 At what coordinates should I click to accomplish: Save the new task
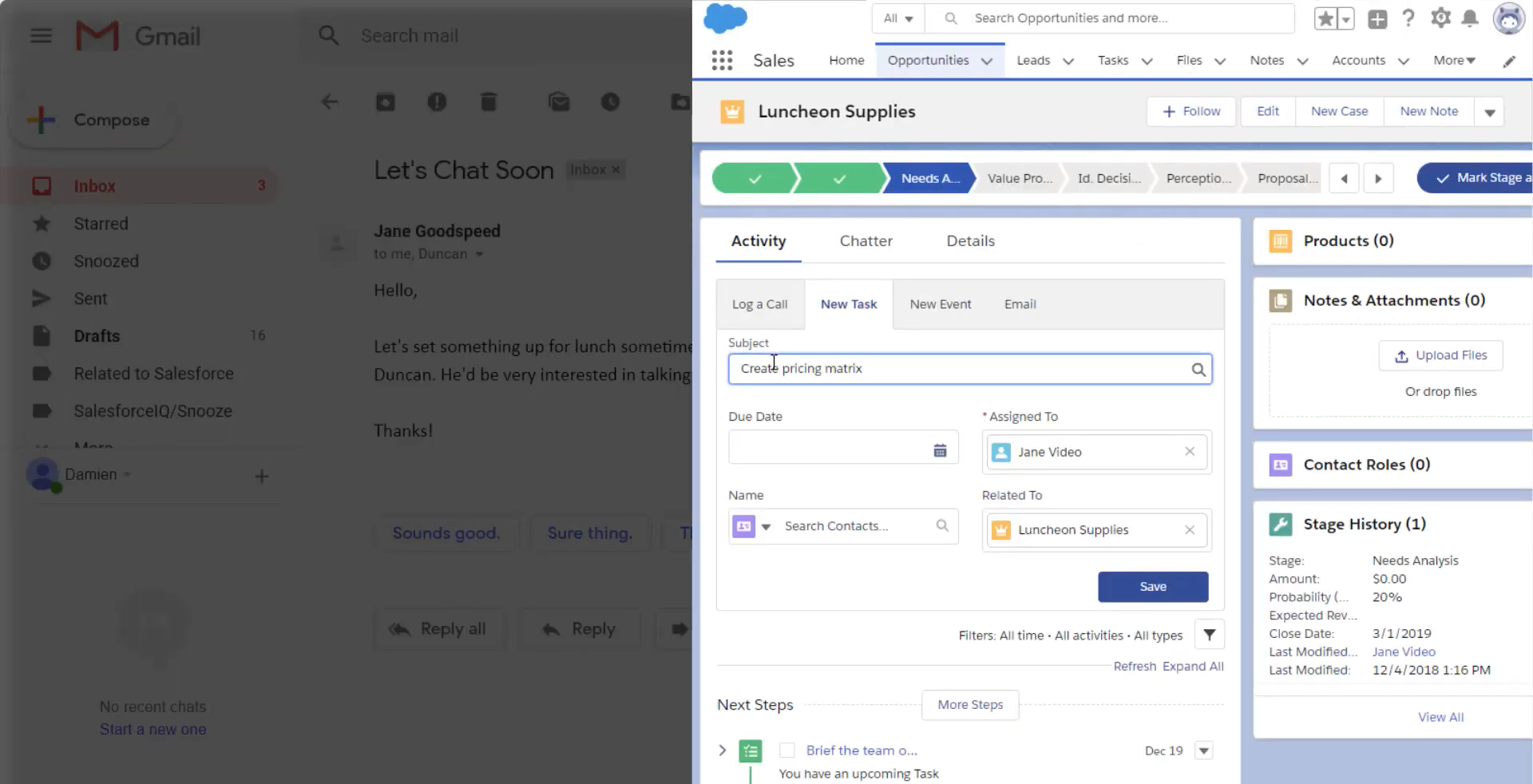click(x=1153, y=587)
